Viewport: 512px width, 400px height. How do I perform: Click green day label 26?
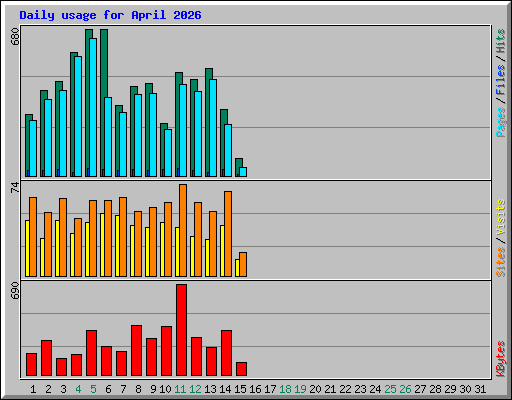click(x=405, y=389)
